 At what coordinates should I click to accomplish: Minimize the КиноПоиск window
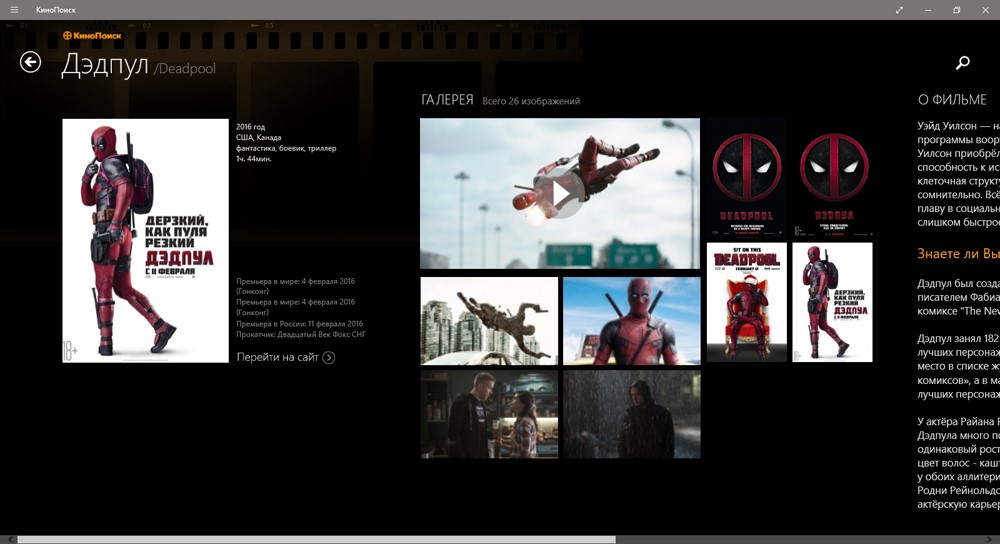(x=928, y=10)
